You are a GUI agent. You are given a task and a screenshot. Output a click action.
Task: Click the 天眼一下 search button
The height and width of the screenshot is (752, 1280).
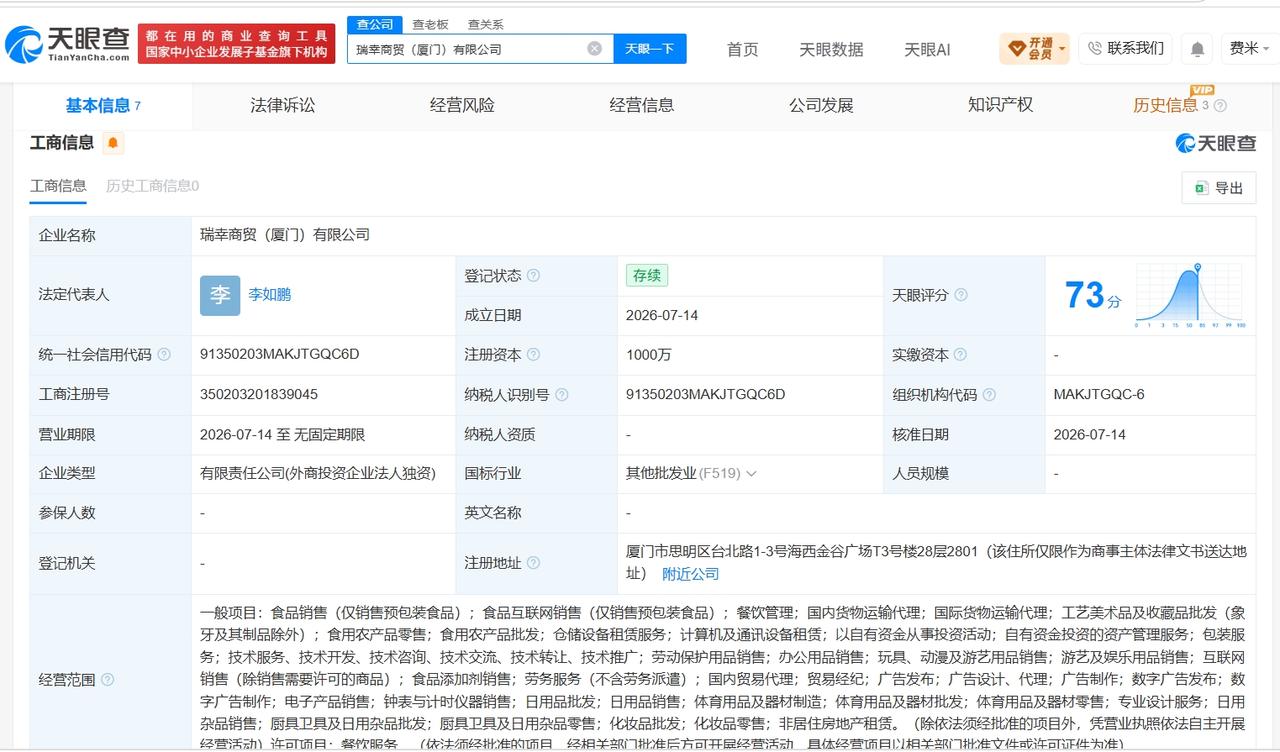[x=650, y=48]
